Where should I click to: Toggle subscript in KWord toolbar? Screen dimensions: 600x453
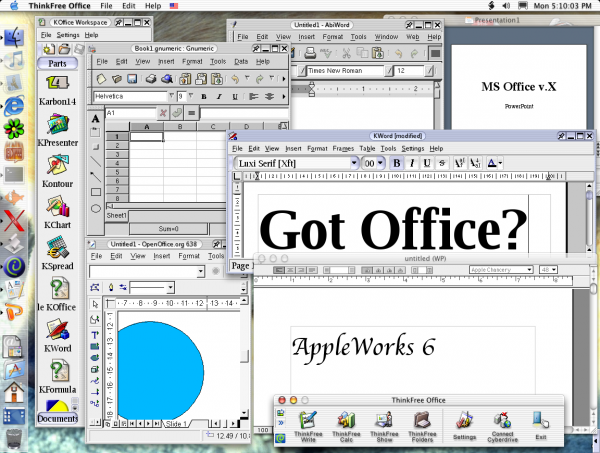pos(475,163)
